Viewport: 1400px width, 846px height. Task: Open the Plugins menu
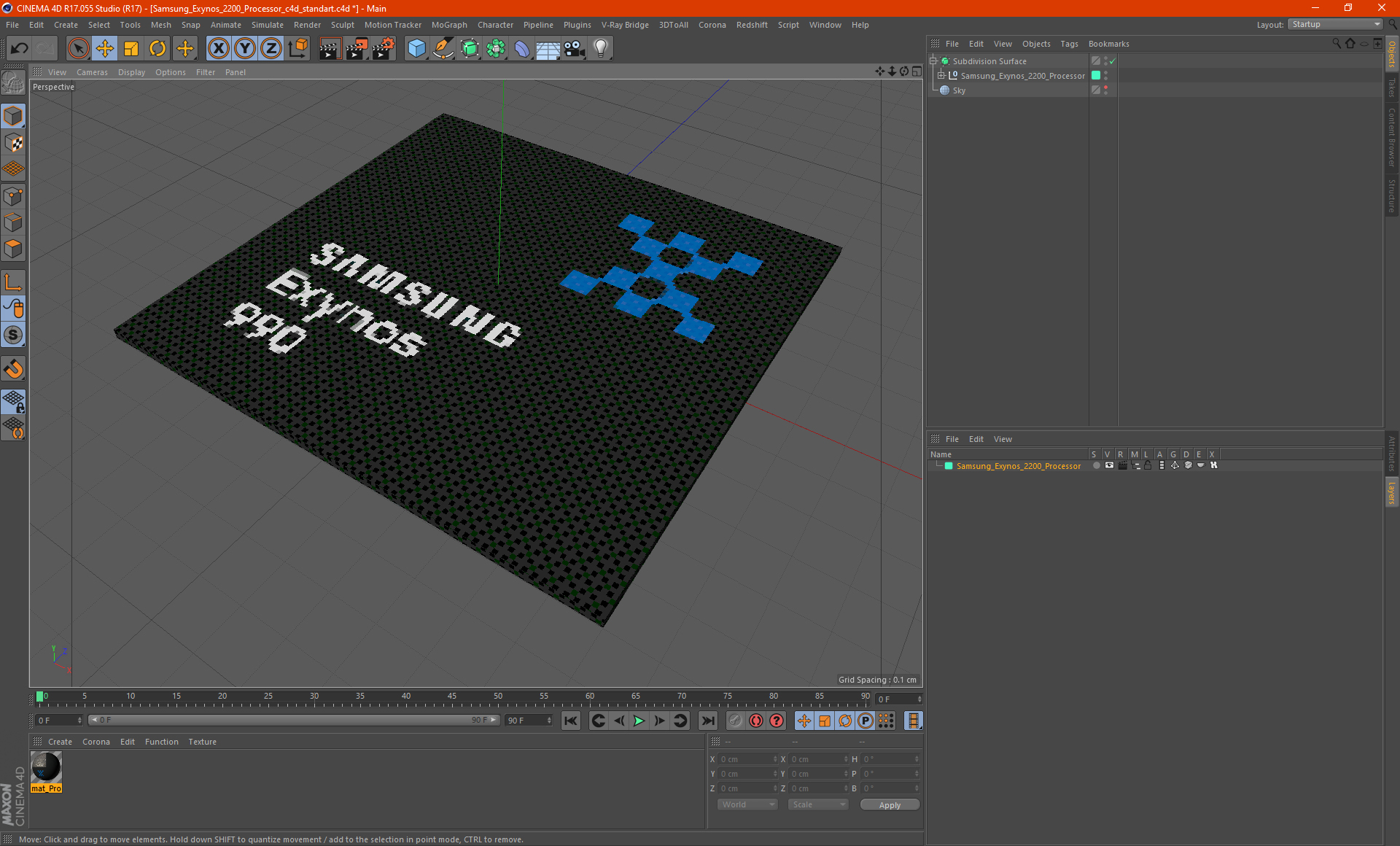click(577, 25)
